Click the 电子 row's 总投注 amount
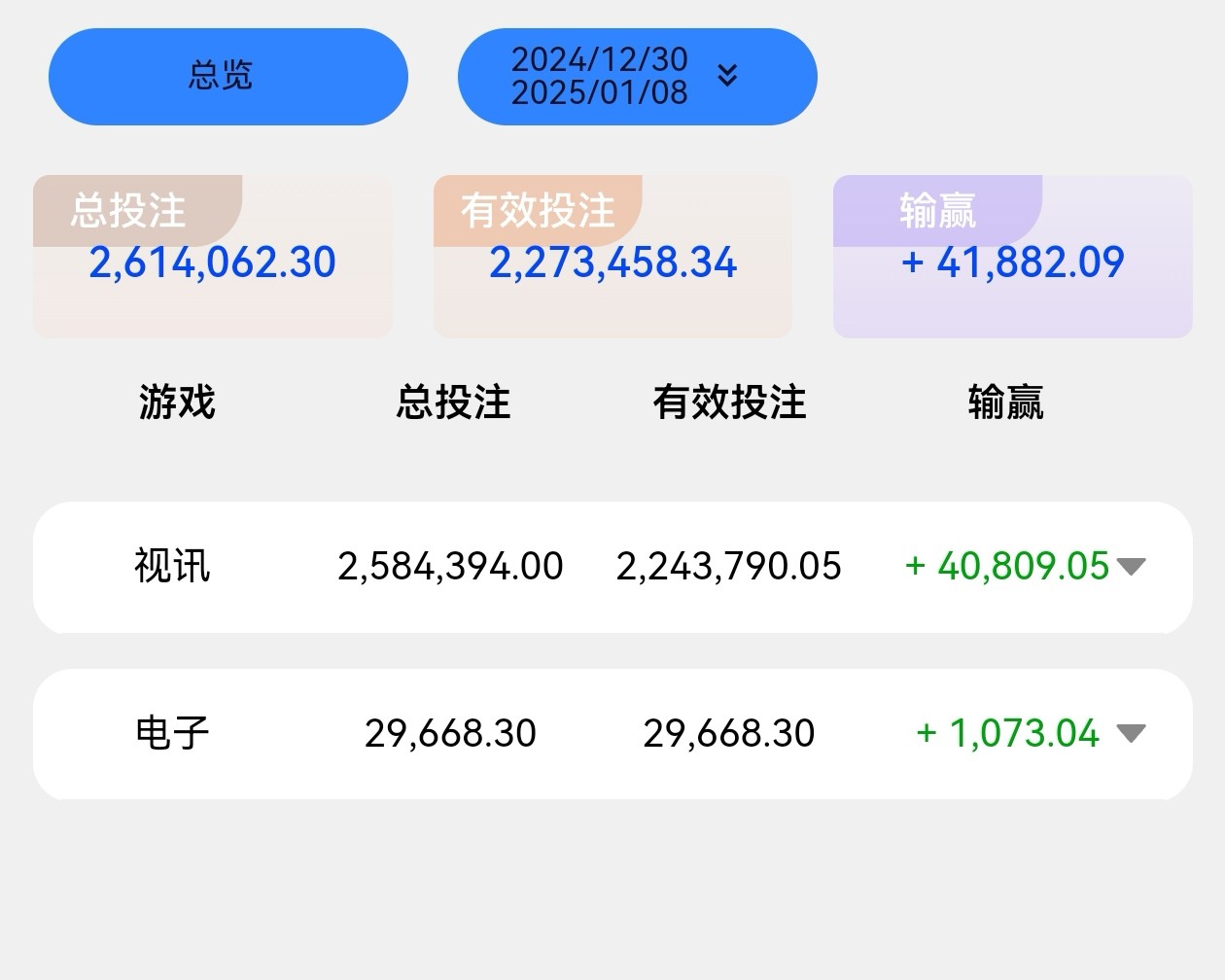Viewport: 1225px width, 980px height. point(450,733)
